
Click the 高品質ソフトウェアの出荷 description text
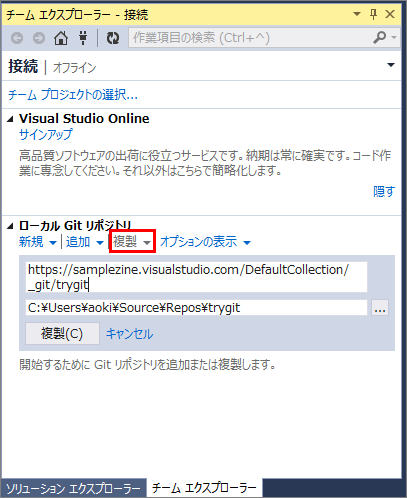(x=205, y=163)
